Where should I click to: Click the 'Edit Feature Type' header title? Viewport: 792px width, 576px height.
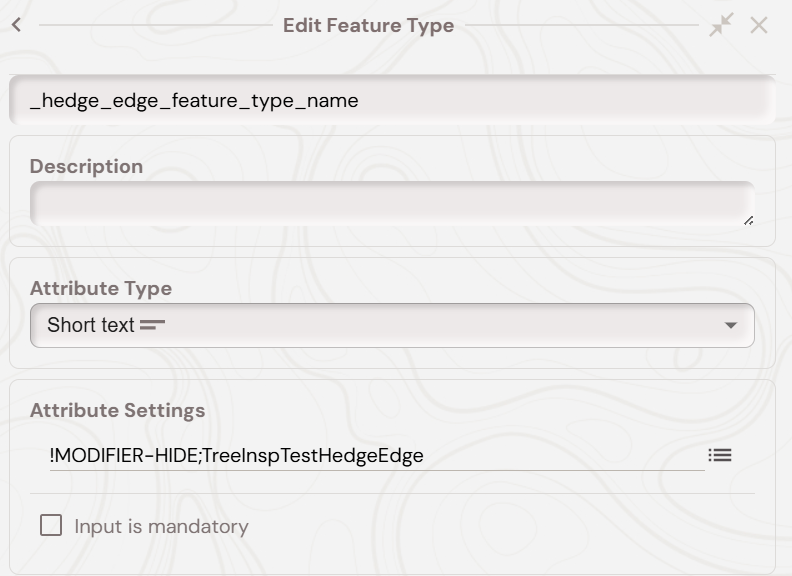pyautogui.click(x=368, y=25)
